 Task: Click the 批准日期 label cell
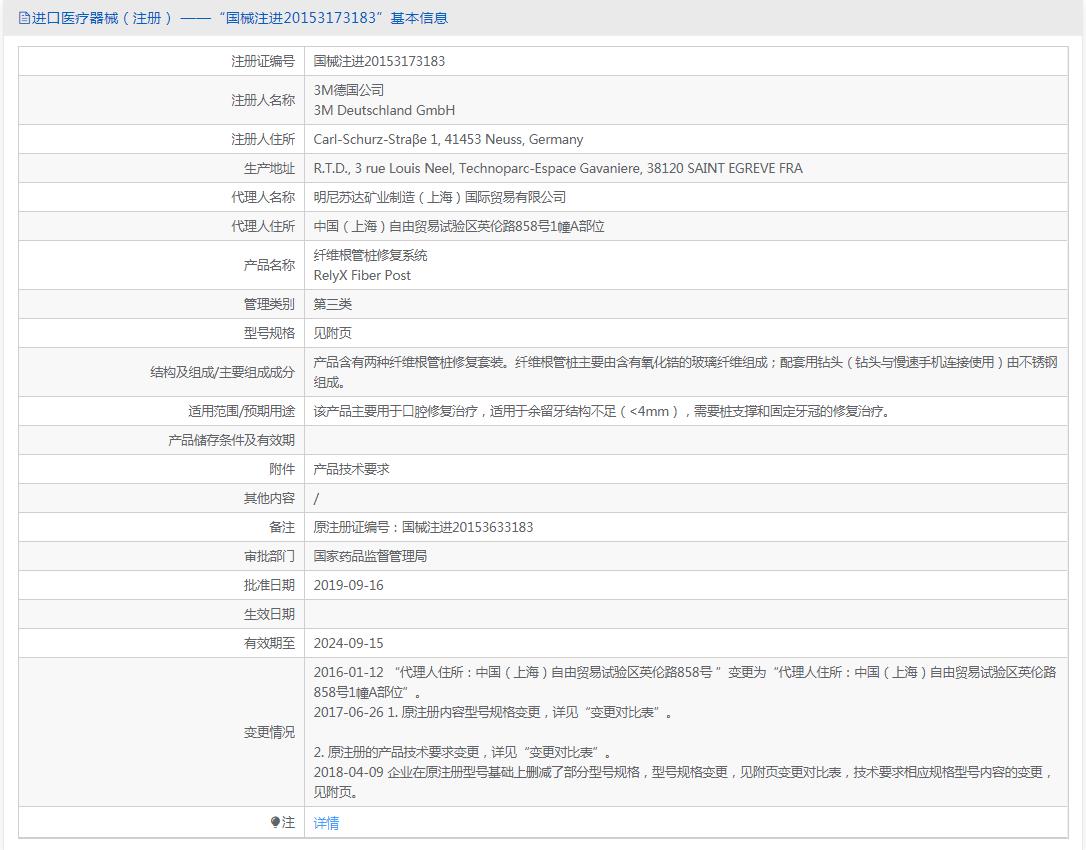(x=161, y=585)
